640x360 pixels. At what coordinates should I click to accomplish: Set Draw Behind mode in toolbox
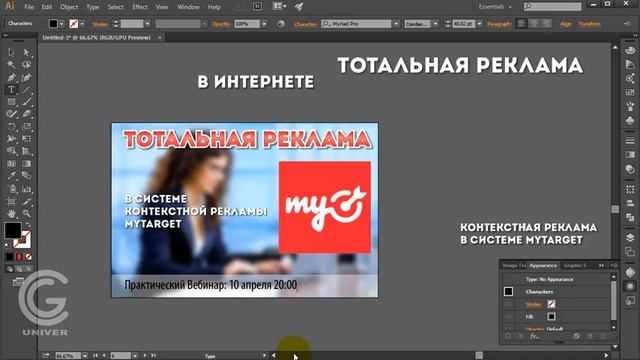(x=19, y=269)
